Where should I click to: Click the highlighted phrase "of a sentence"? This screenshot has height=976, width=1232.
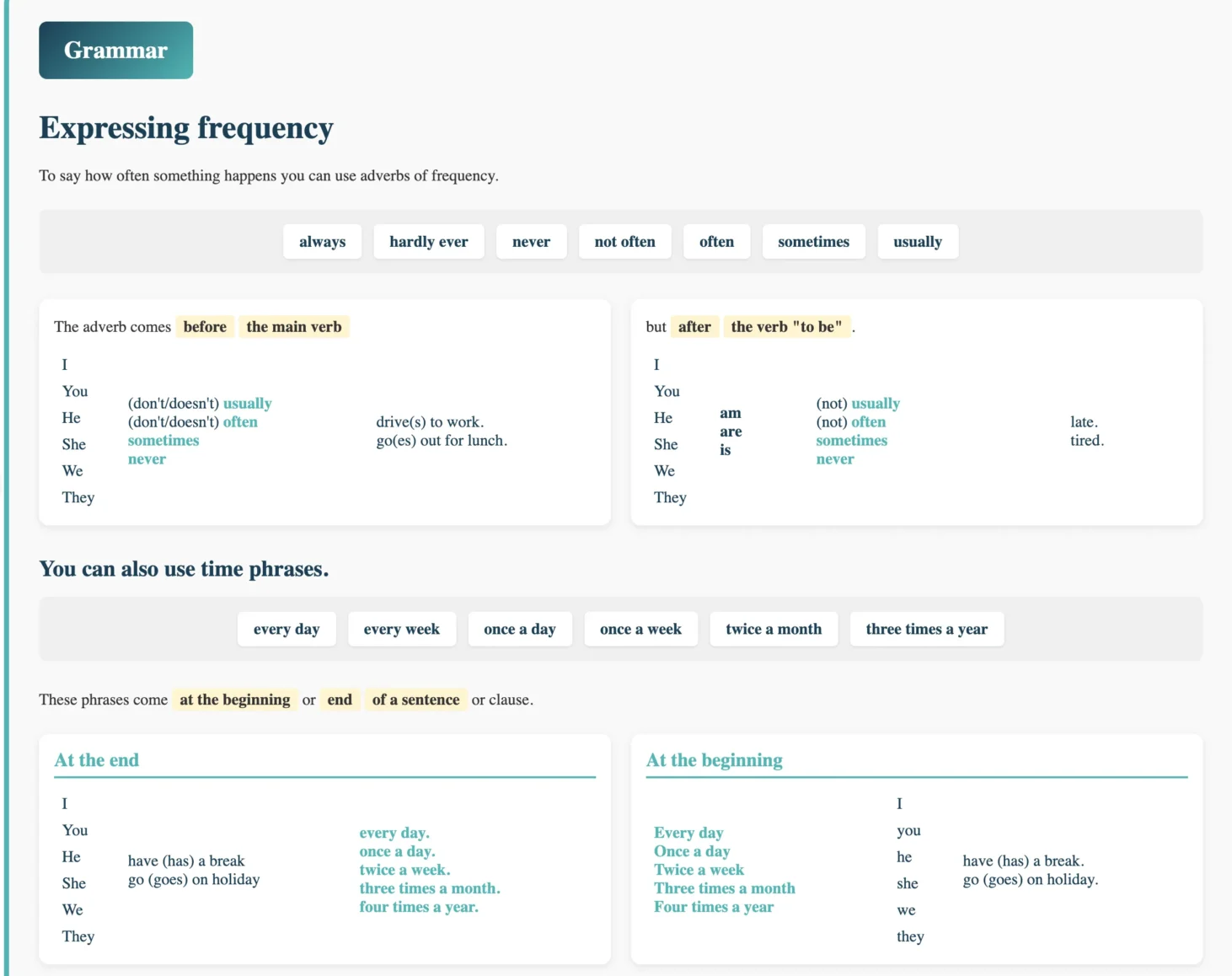pos(416,700)
